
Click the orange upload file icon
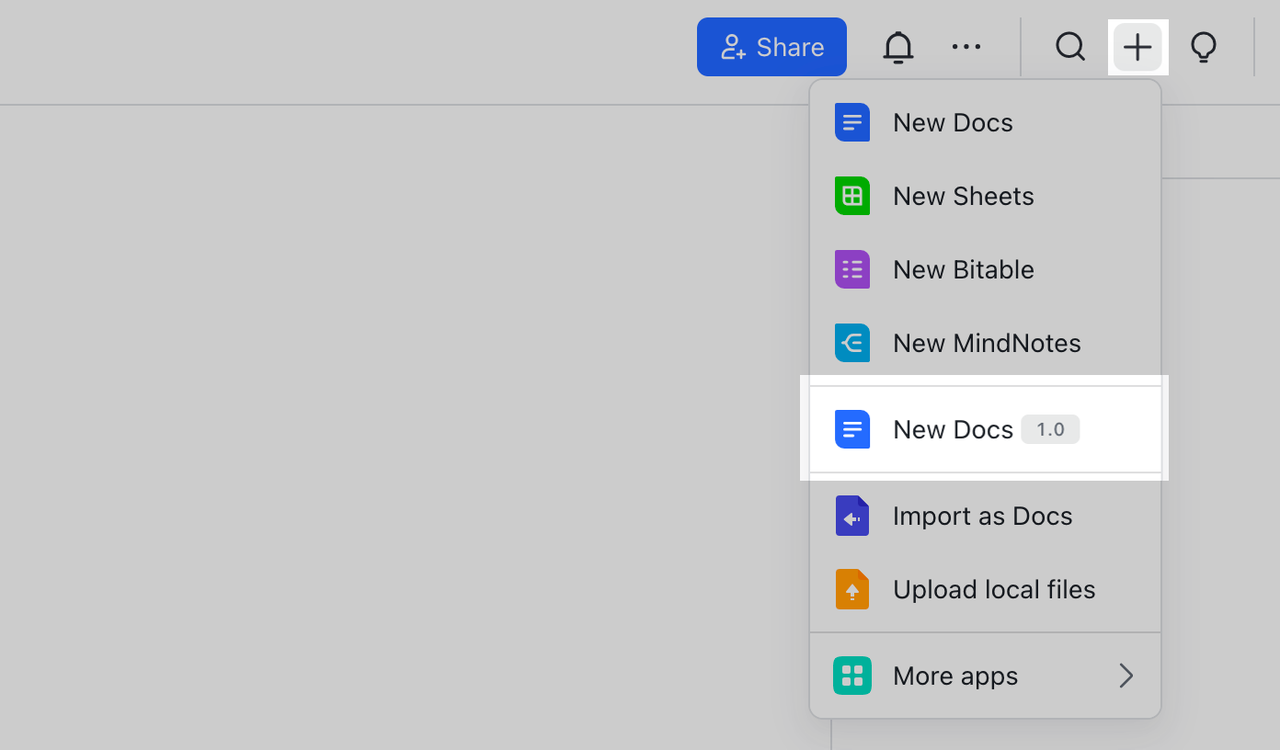(852, 590)
